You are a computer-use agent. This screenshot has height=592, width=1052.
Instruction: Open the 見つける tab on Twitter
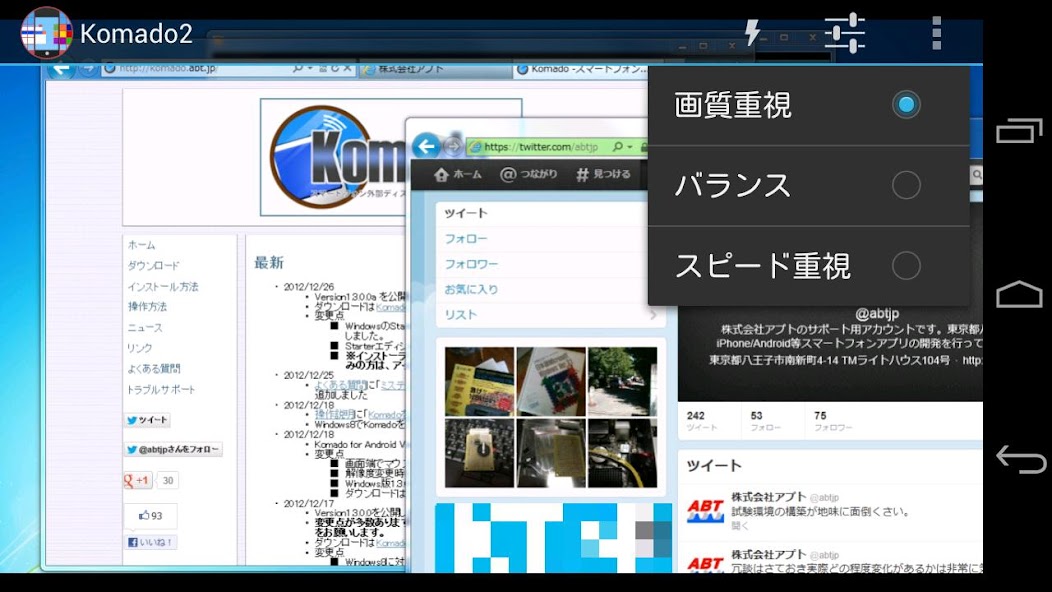tap(604, 175)
